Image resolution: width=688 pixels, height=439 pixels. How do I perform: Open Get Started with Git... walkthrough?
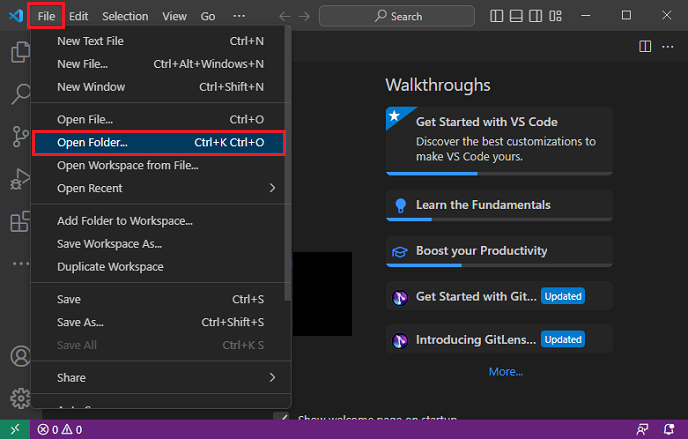499,296
